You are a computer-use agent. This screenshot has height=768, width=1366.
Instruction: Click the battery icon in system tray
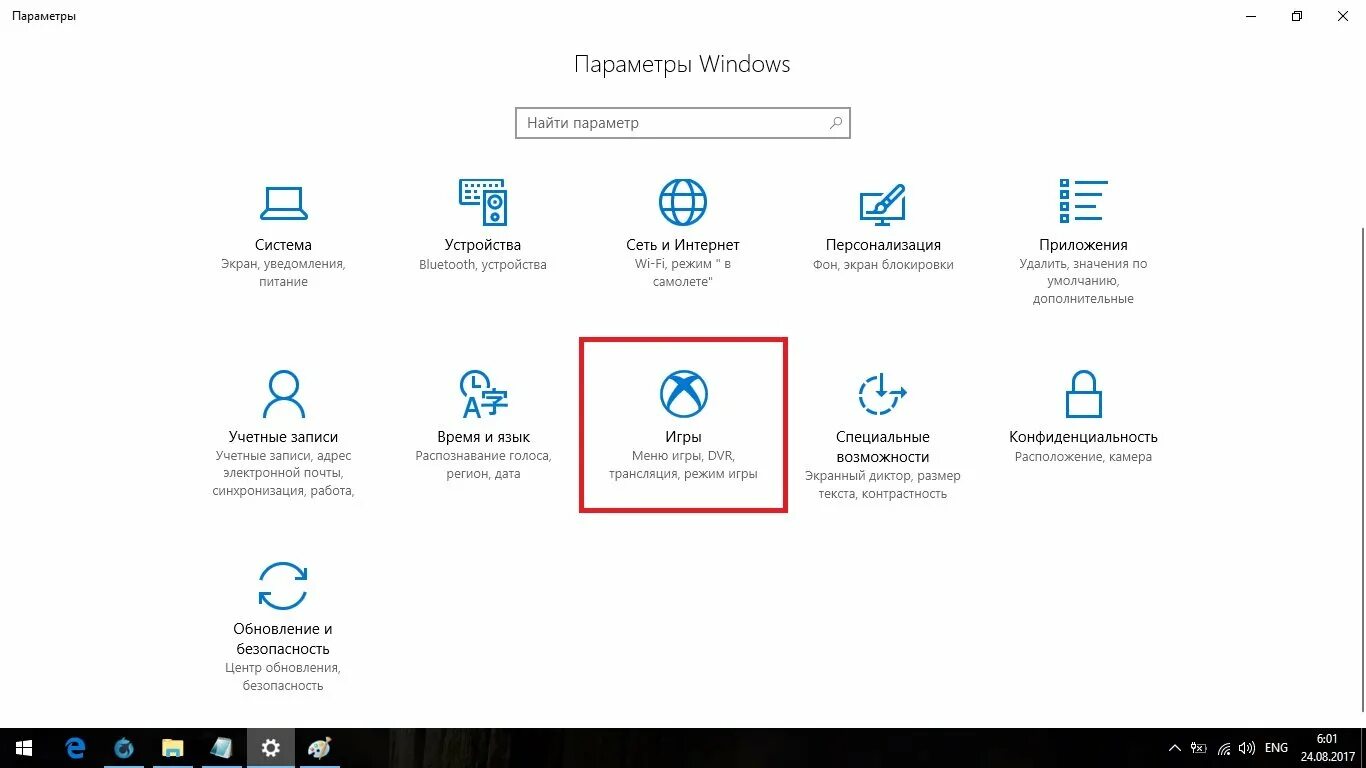[1200, 748]
